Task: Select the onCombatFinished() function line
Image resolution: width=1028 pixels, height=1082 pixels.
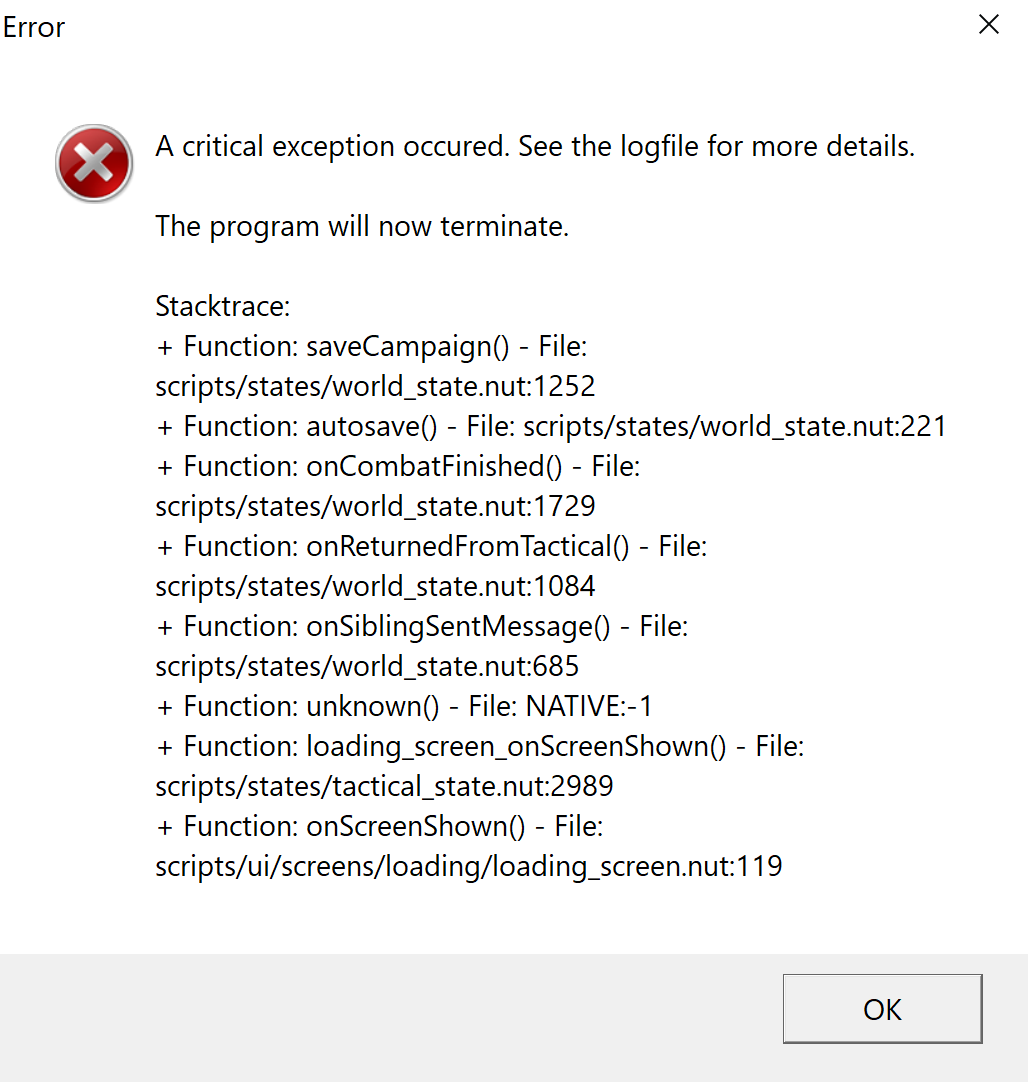Action: 398,467
